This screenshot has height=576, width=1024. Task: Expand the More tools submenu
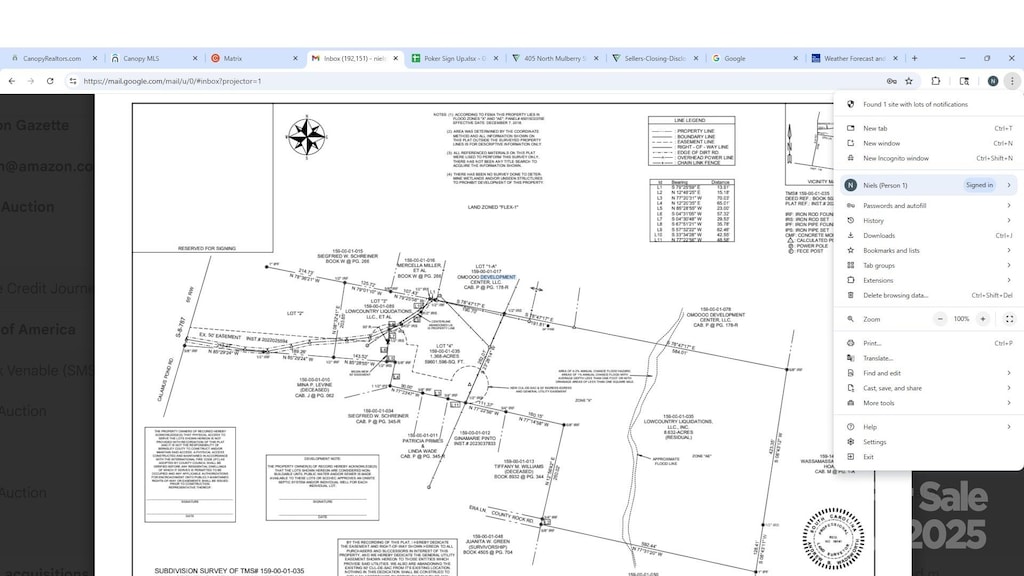pyautogui.click(x=929, y=404)
